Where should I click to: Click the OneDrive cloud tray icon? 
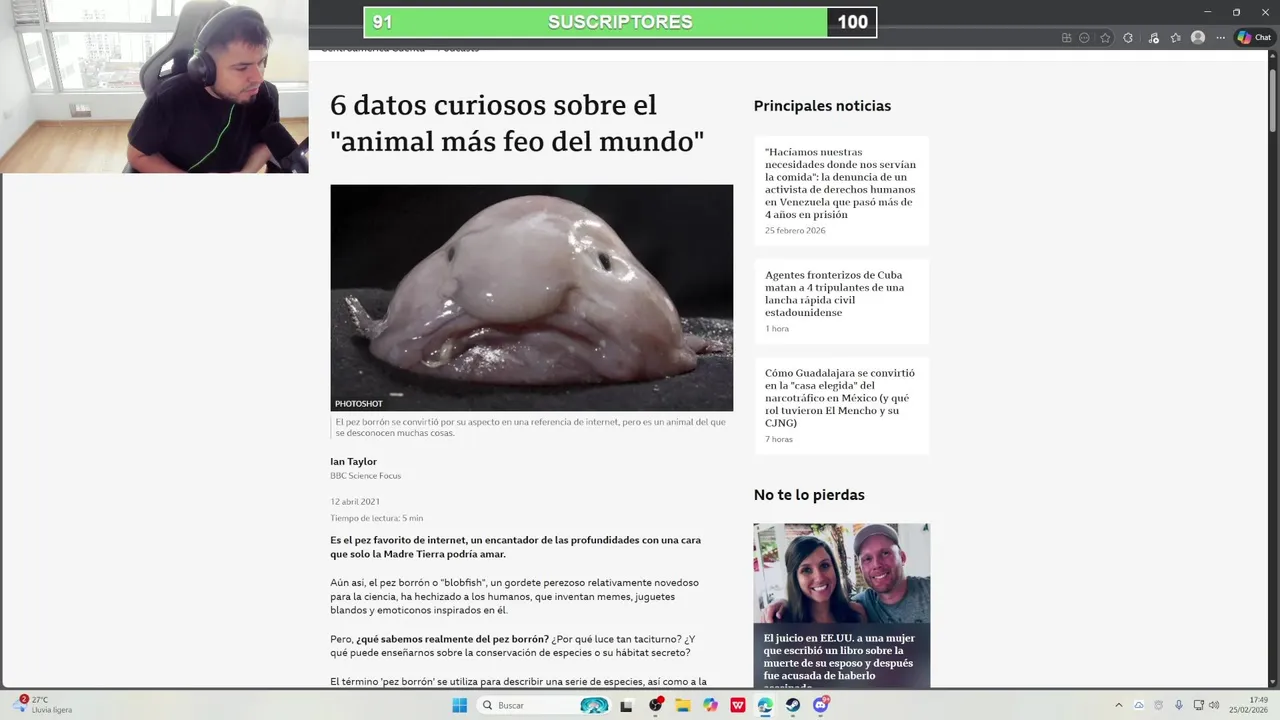click(1139, 705)
